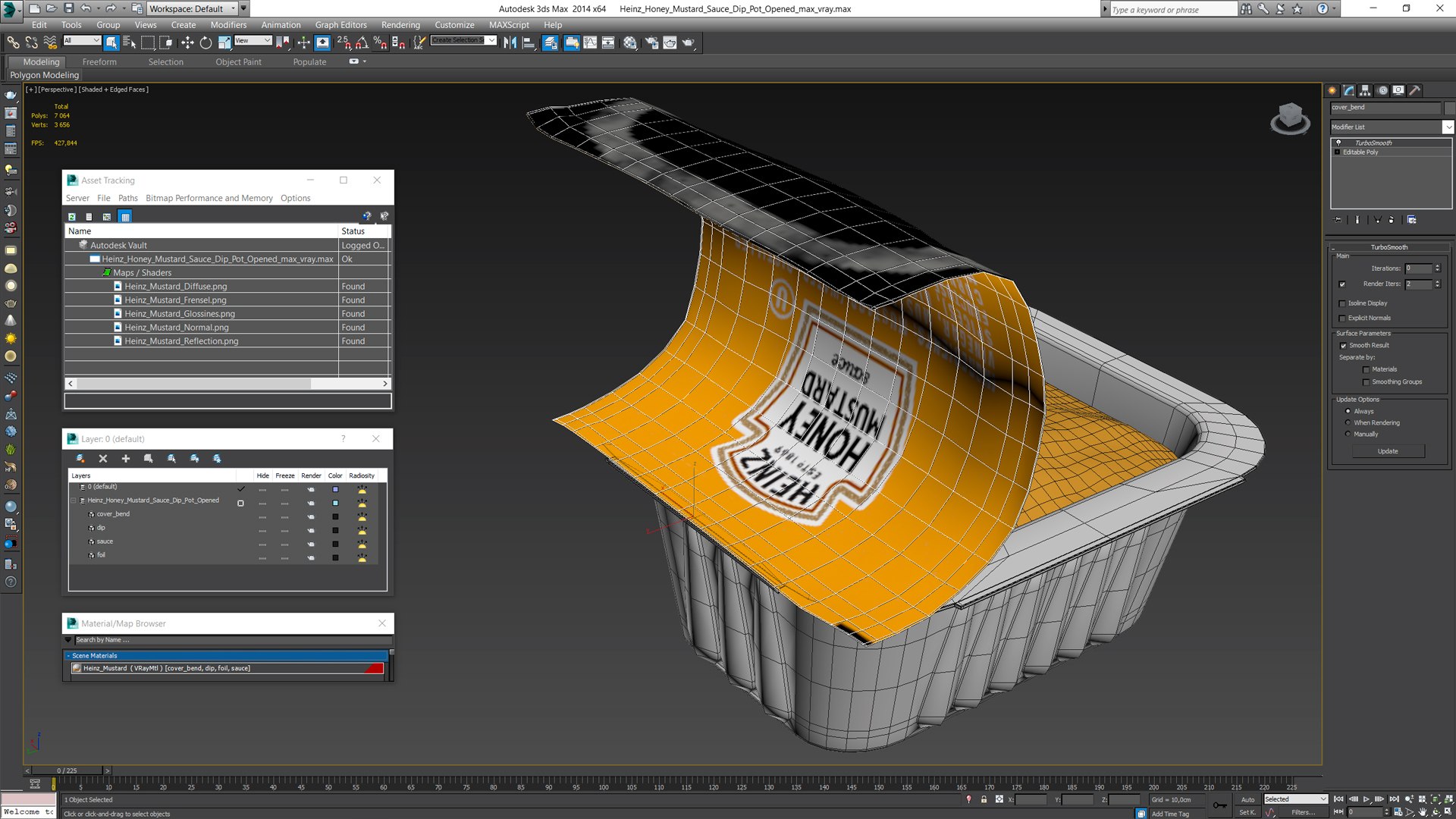
Task: Expand the Editable Poly modifier
Action: point(1338,152)
